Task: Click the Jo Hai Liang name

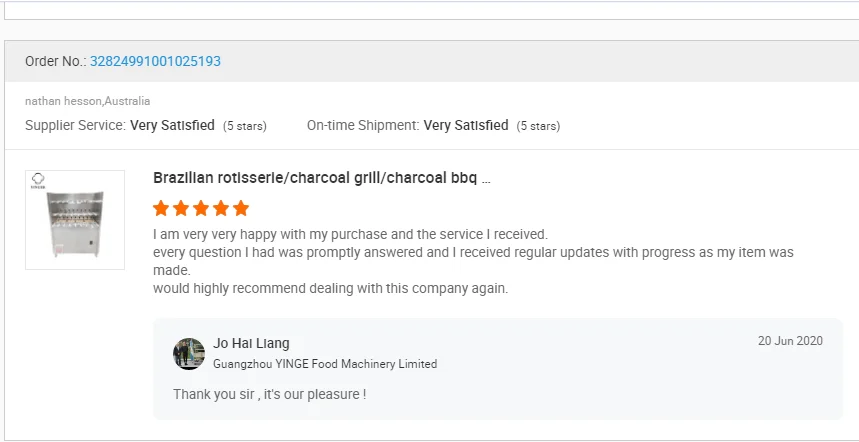Action: coord(251,343)
